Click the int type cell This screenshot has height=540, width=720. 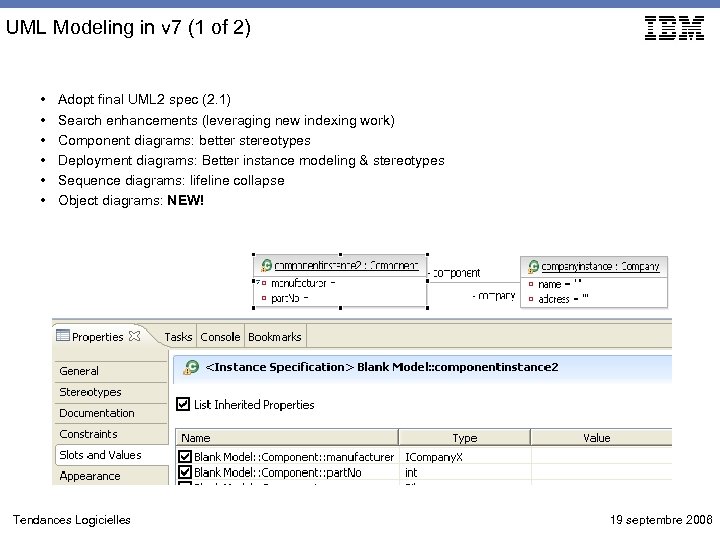point(465,472)
